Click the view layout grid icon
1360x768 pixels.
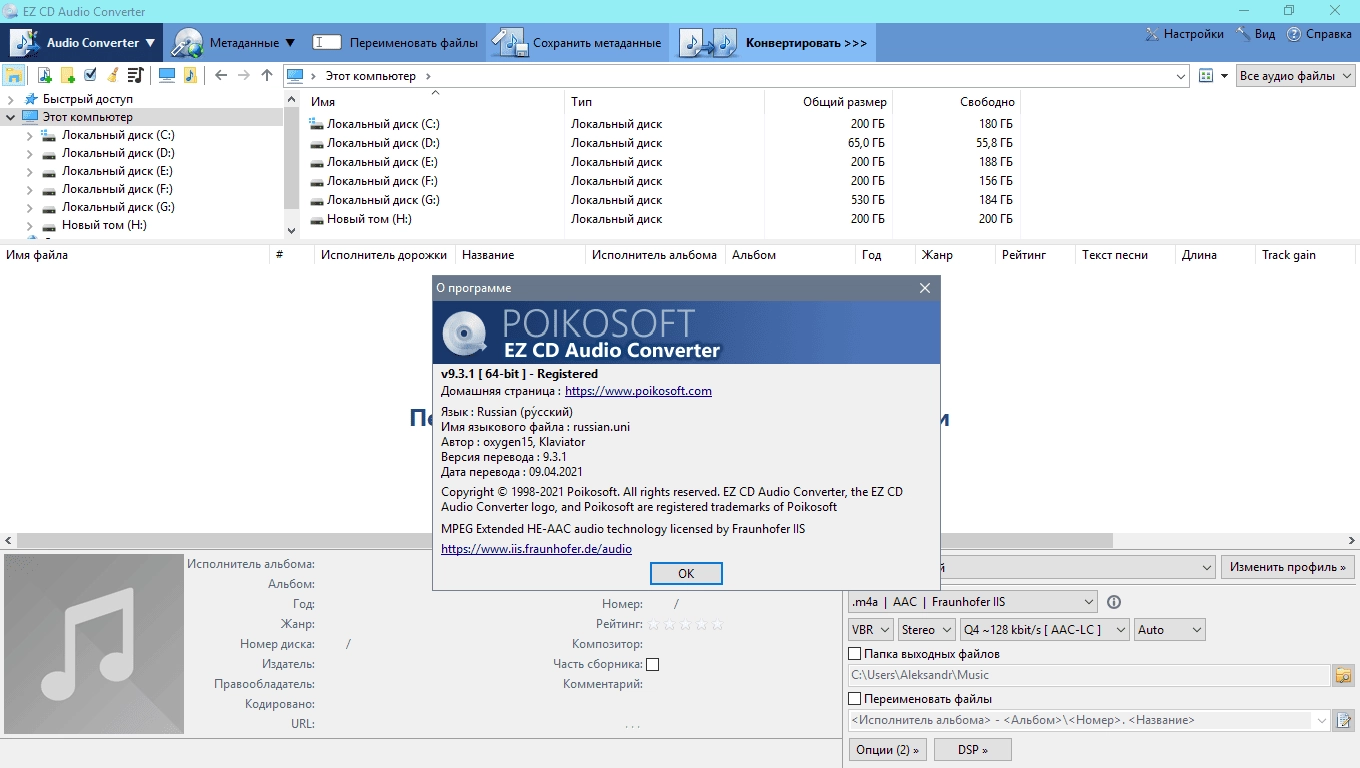1206,76
